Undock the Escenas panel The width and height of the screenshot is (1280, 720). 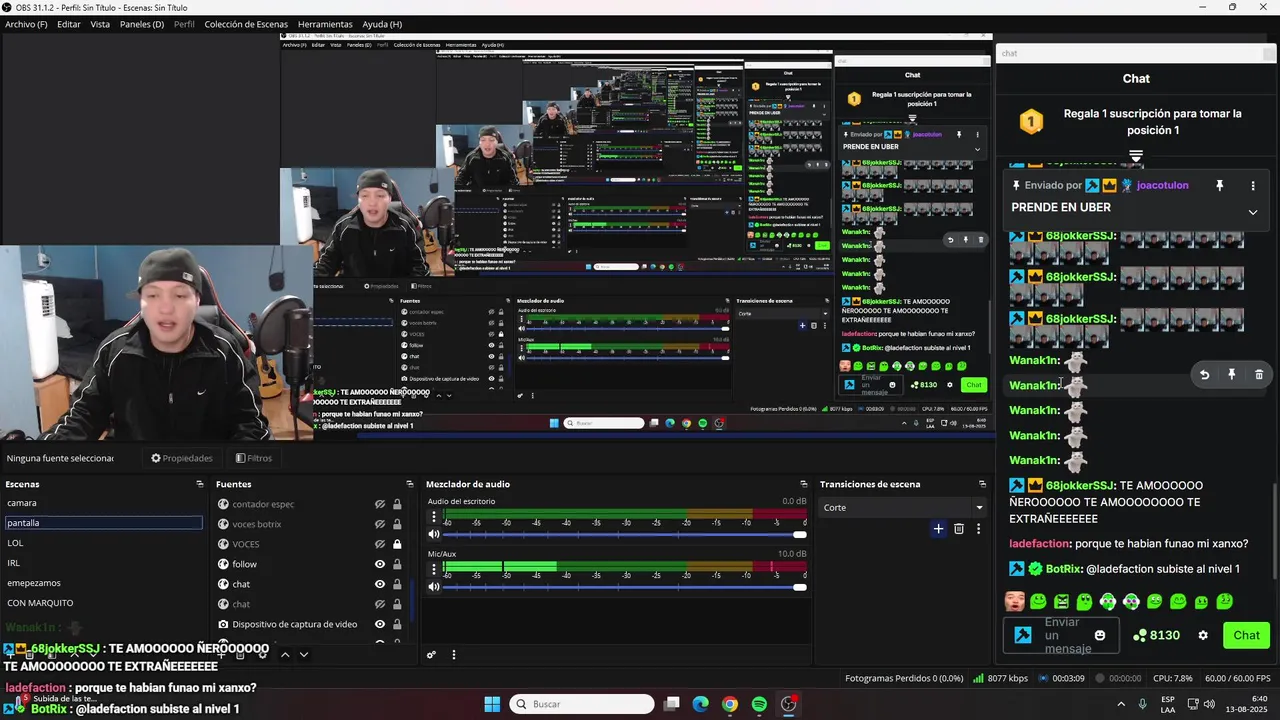[x=200, y=484]
